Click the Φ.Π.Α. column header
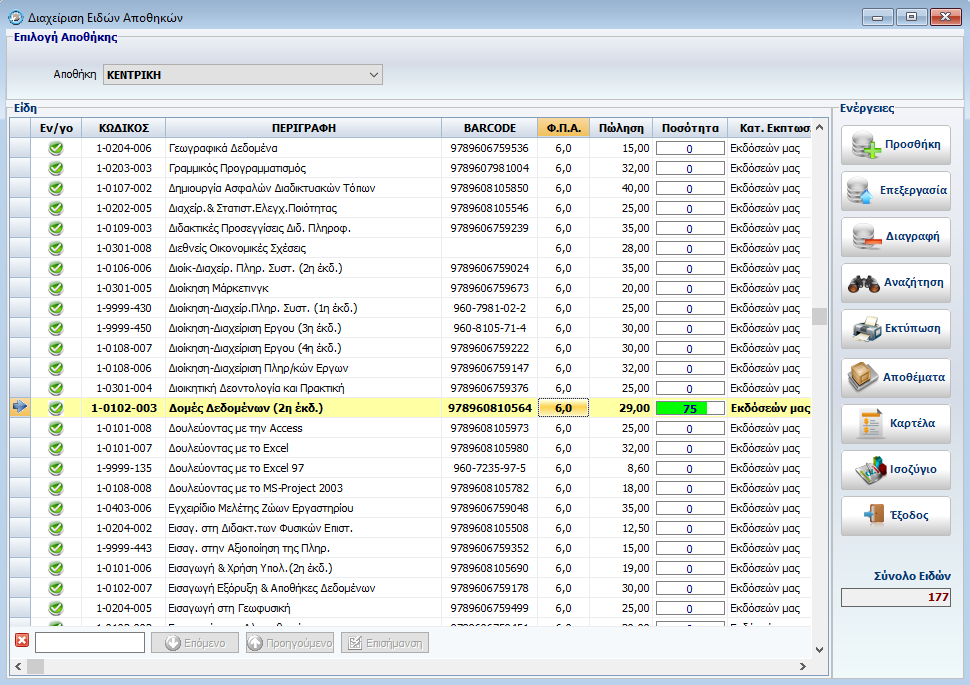This screenshot has height=685, width=970. point(564,128)
